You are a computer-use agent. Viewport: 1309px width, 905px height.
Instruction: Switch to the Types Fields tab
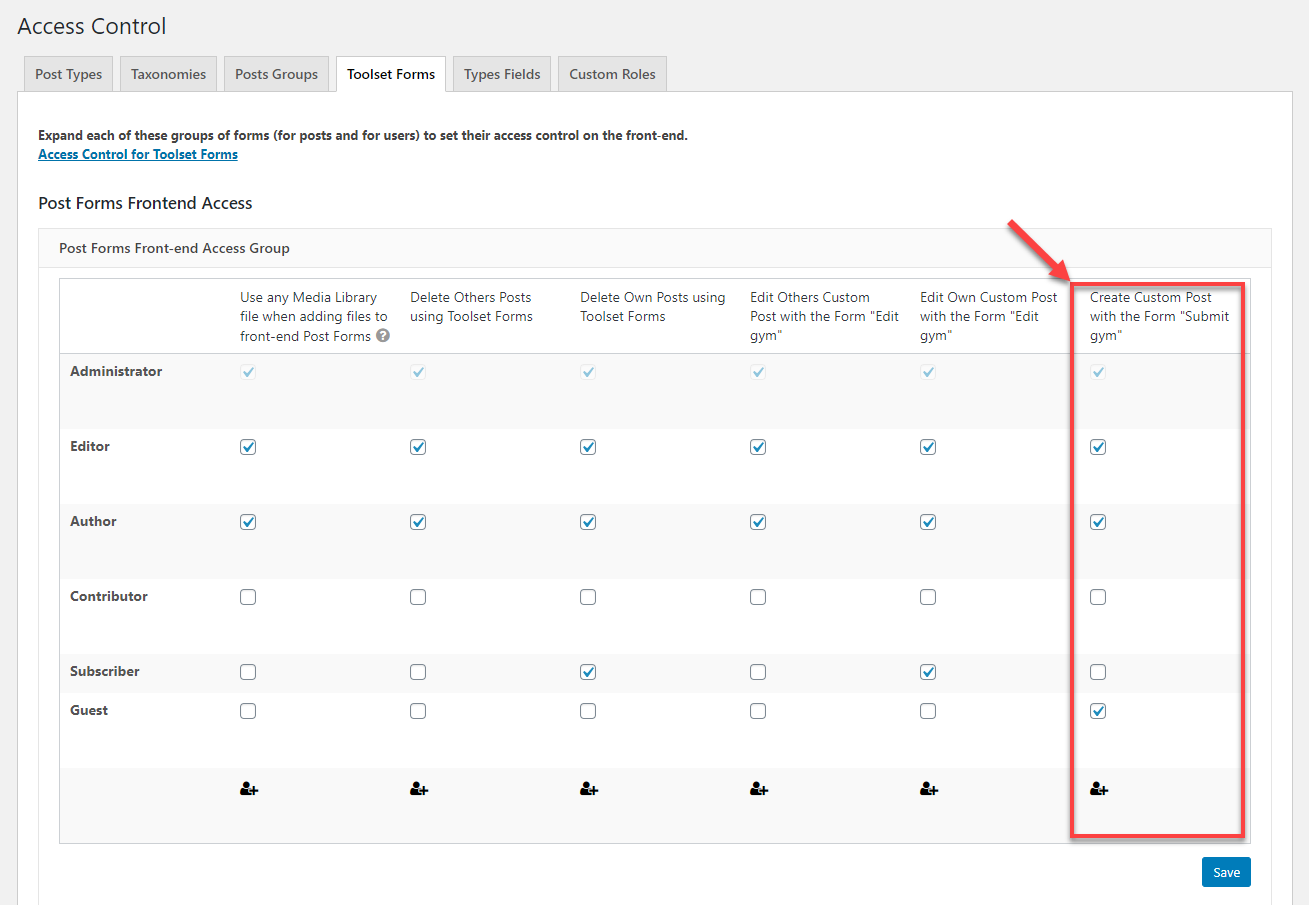tap(501, 73)
